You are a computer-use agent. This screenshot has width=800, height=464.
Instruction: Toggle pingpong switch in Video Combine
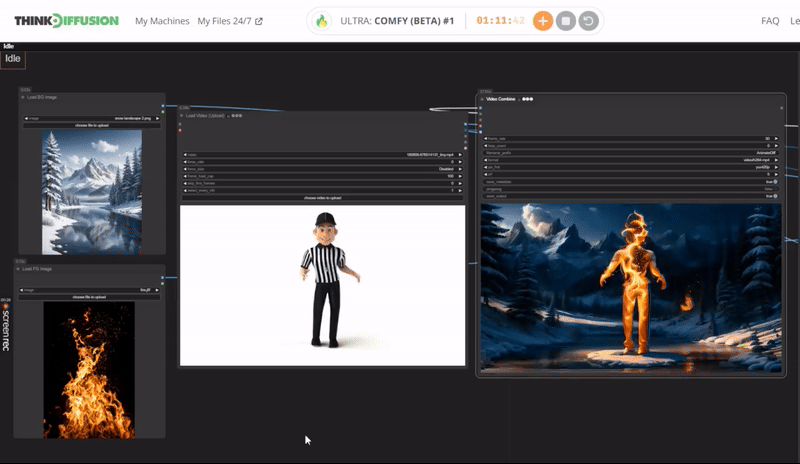pyautogui.click(x=775, y=189)
